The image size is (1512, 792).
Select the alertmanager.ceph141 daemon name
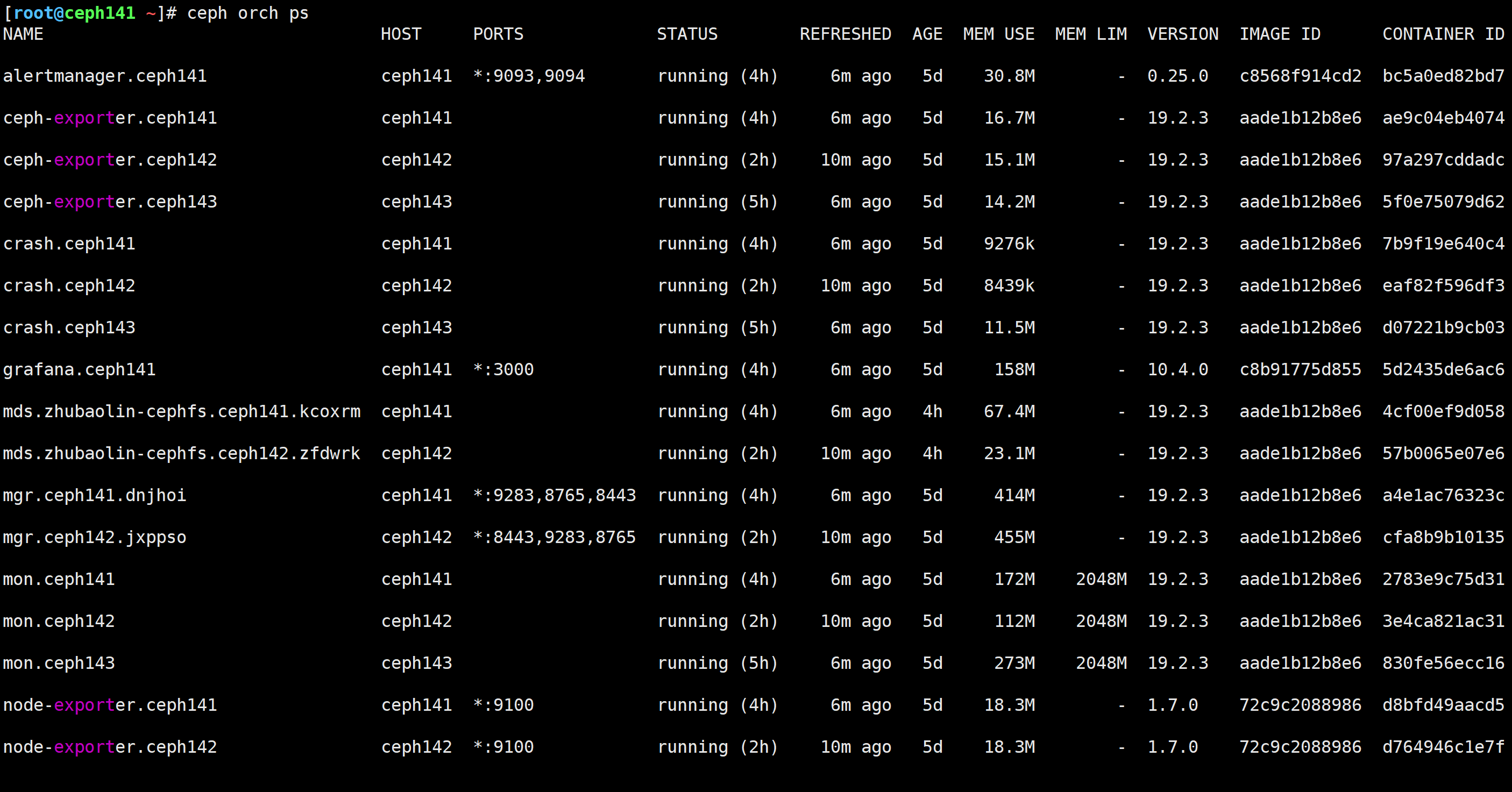105,76
